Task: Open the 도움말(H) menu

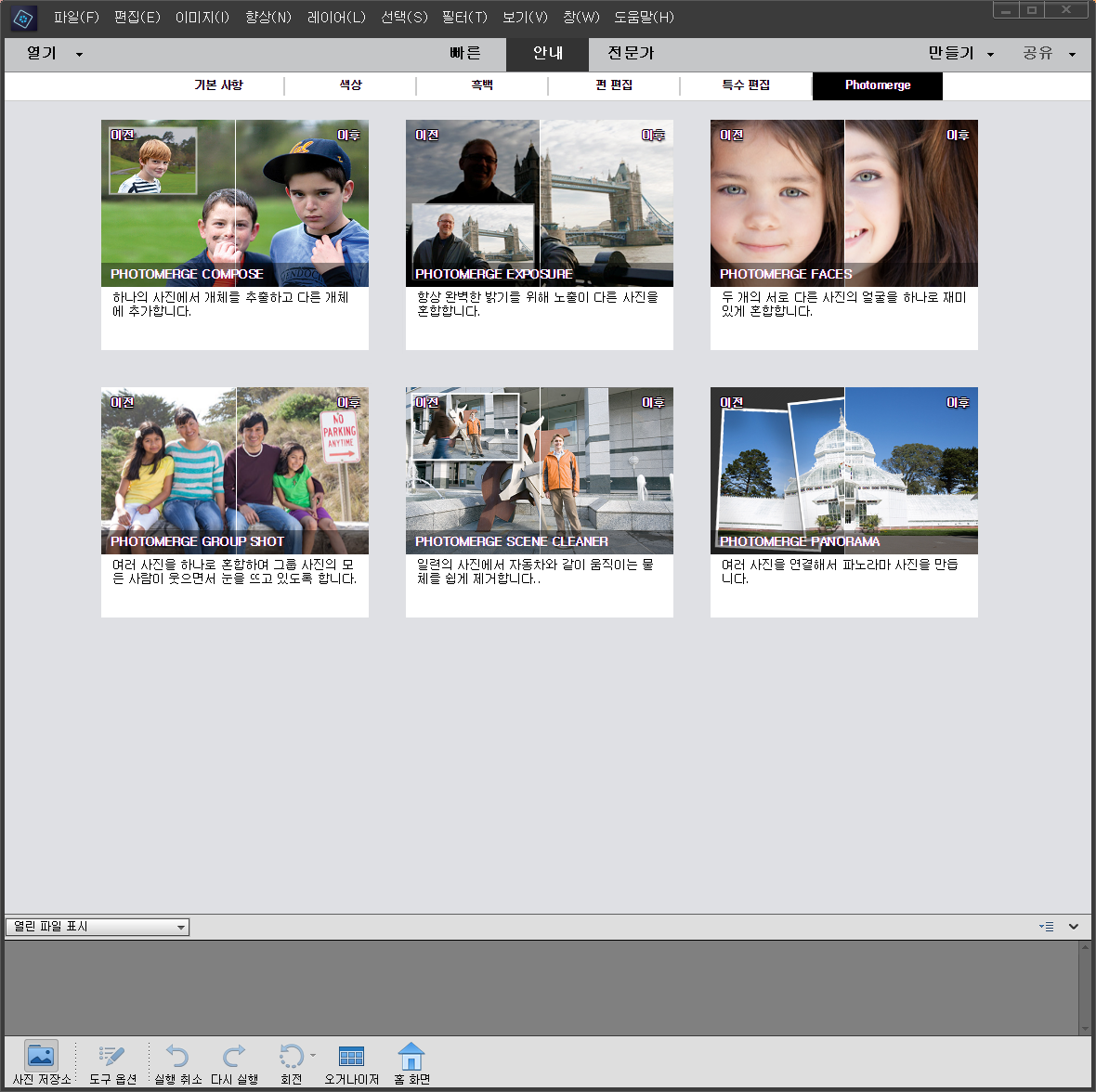Action: tap(644, 18)
